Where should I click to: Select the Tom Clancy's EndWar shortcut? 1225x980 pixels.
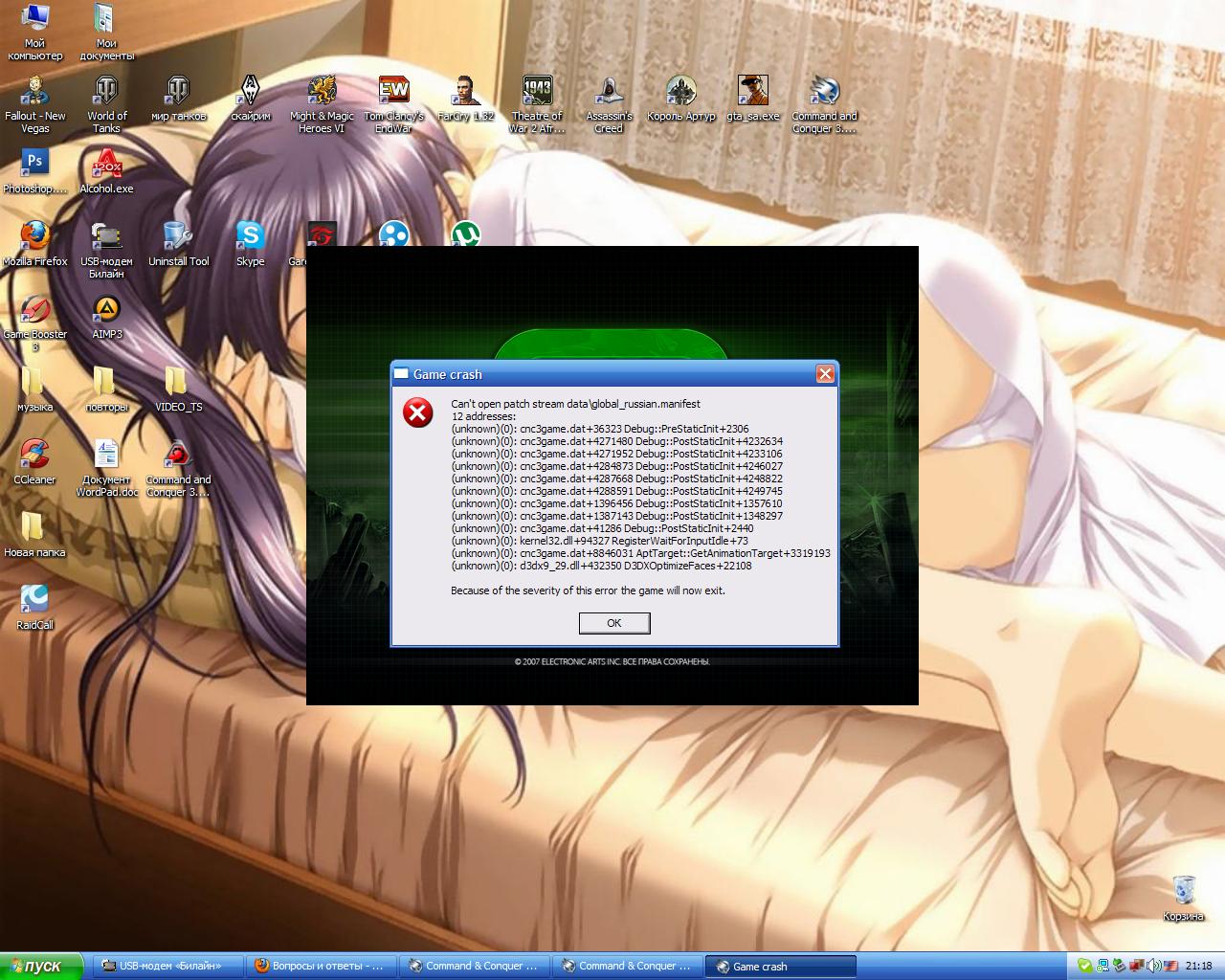point(393,104)
